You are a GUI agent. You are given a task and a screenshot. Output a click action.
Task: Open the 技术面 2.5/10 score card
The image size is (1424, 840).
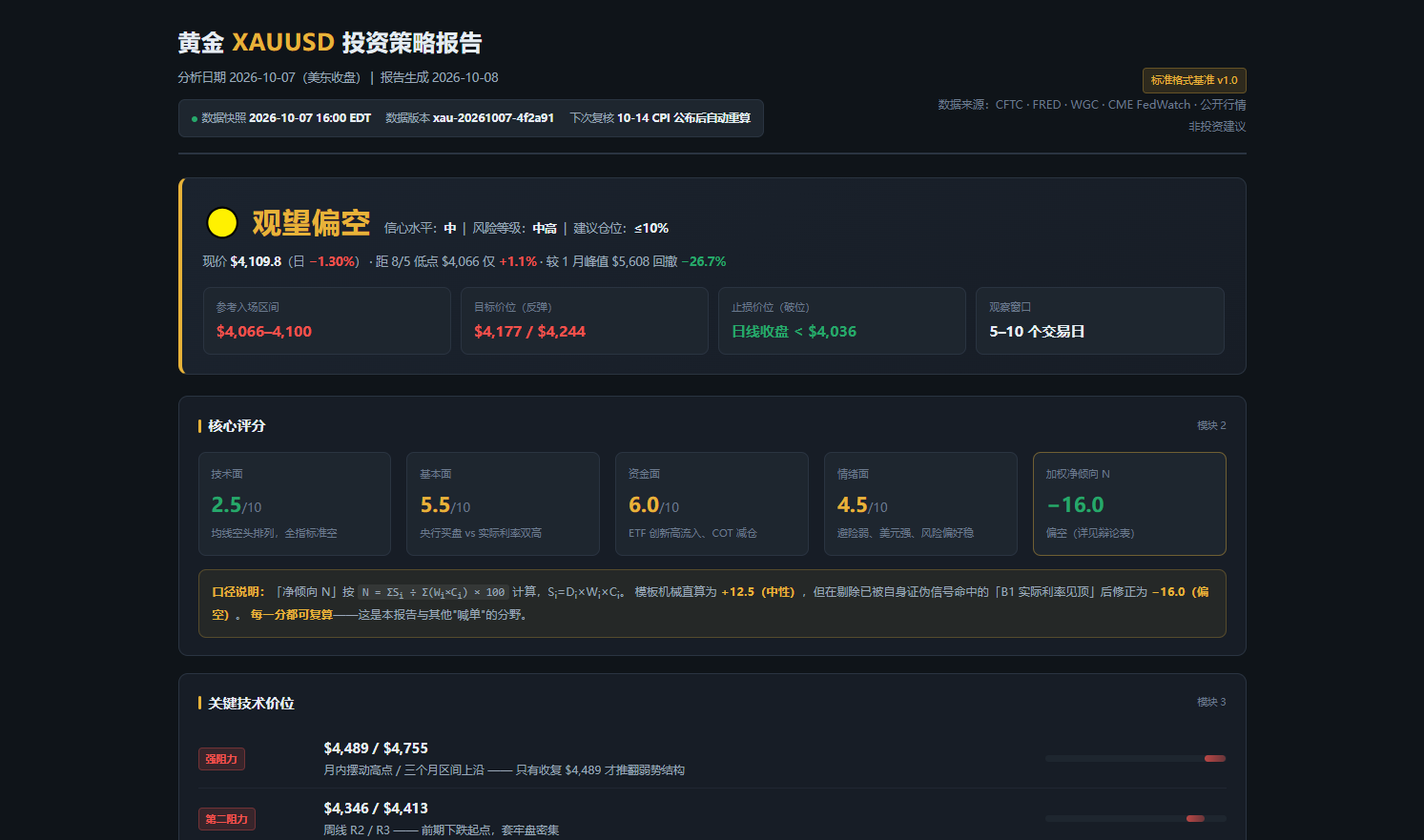[x=295, y=503]
